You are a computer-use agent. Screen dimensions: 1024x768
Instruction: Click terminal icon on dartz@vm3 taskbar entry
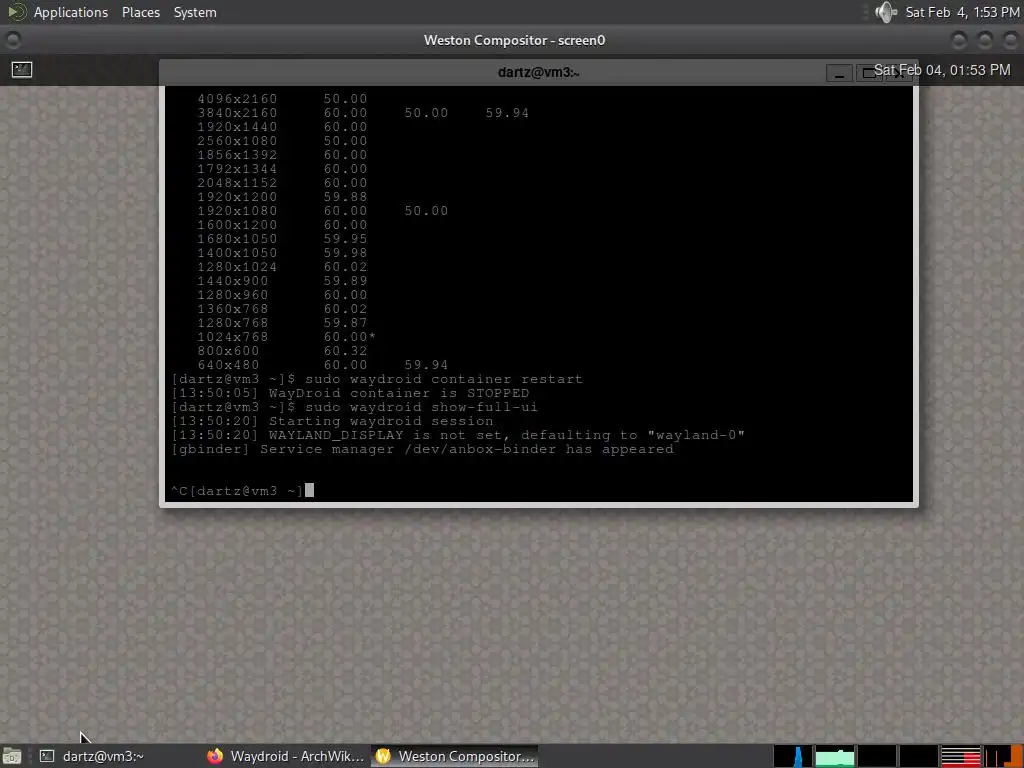coord(47,756)
